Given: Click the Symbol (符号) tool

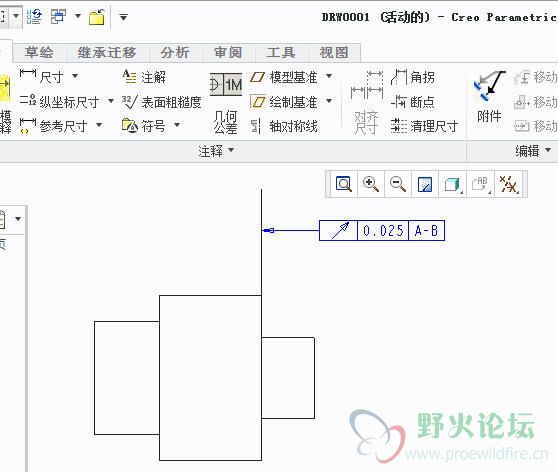Looking at the screenshot, I should 144,126.
